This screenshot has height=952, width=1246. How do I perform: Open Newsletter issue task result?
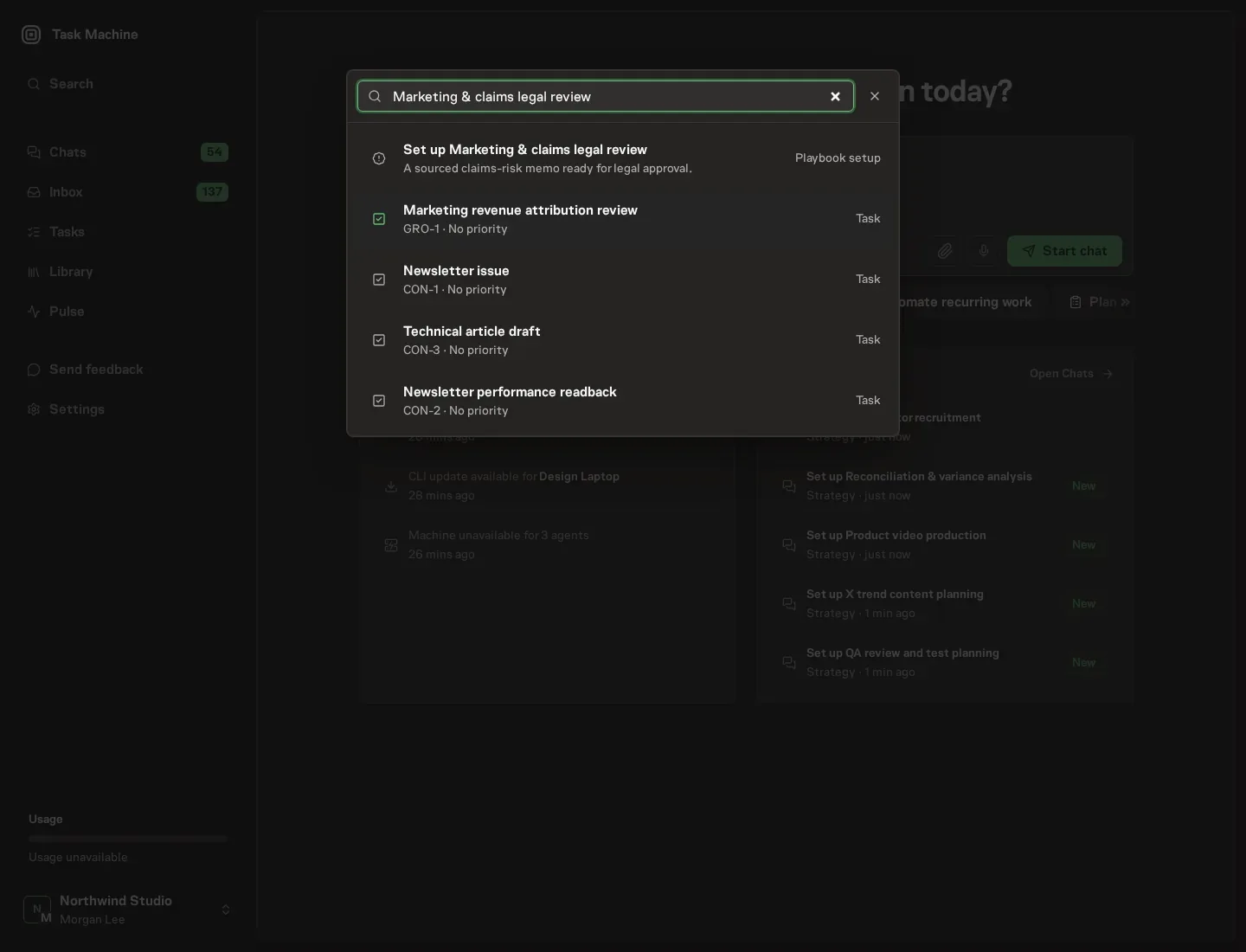point(623,280)
